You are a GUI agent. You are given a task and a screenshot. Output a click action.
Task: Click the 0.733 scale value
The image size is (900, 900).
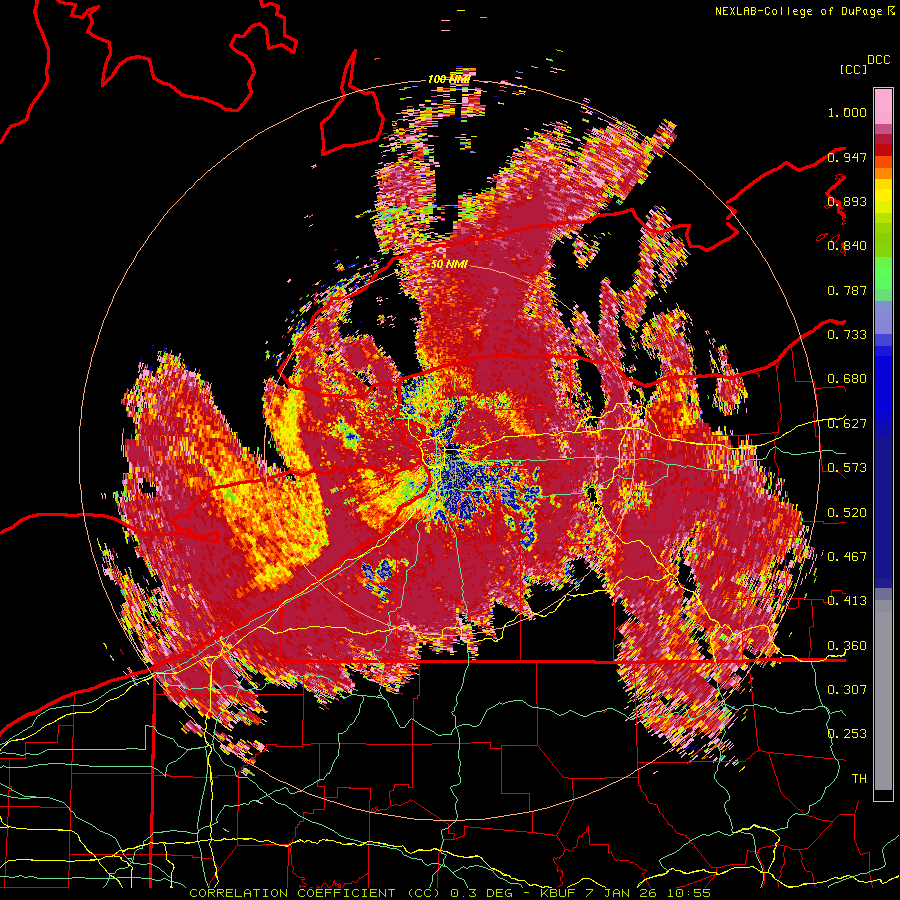click(847, 335)
